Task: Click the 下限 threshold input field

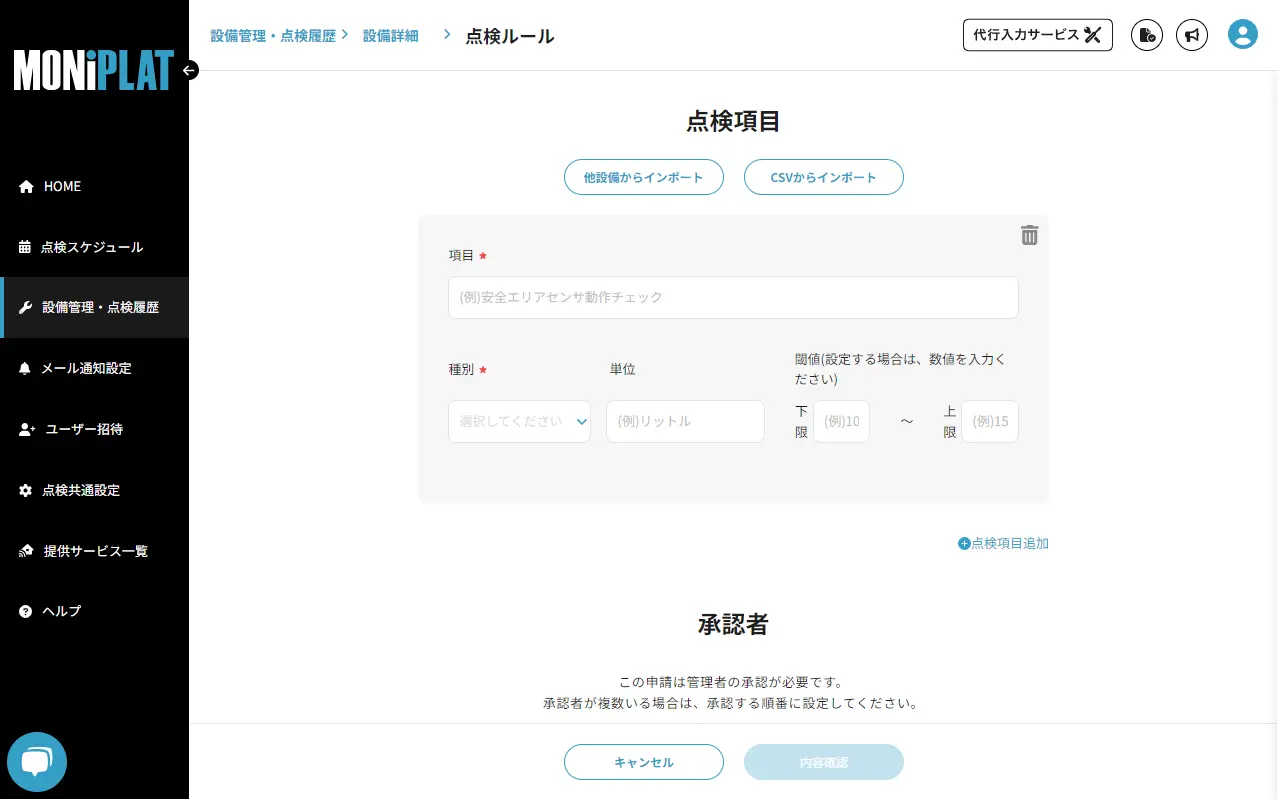Action: click(841, 421)
